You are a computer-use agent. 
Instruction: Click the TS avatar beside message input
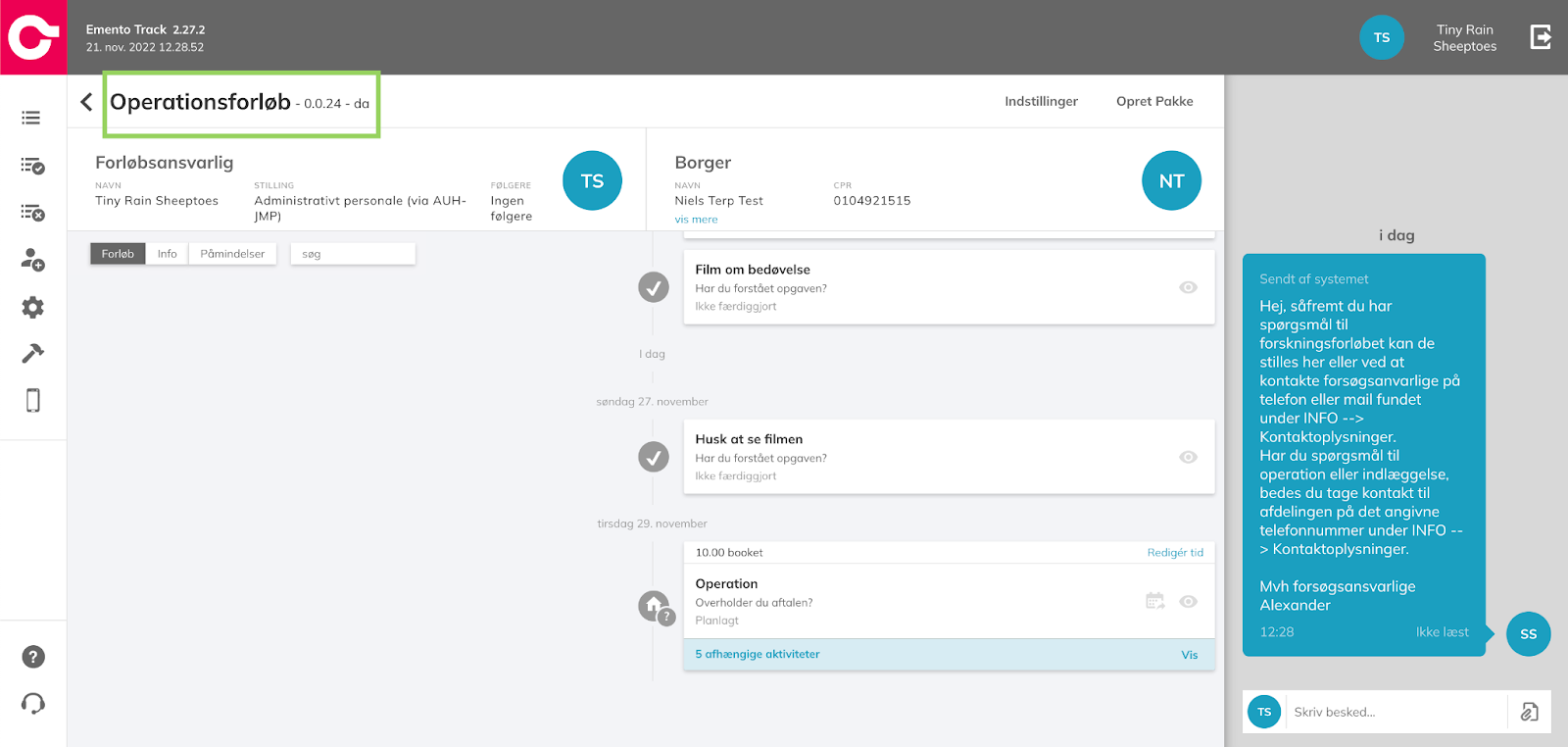pos(1264,712)
